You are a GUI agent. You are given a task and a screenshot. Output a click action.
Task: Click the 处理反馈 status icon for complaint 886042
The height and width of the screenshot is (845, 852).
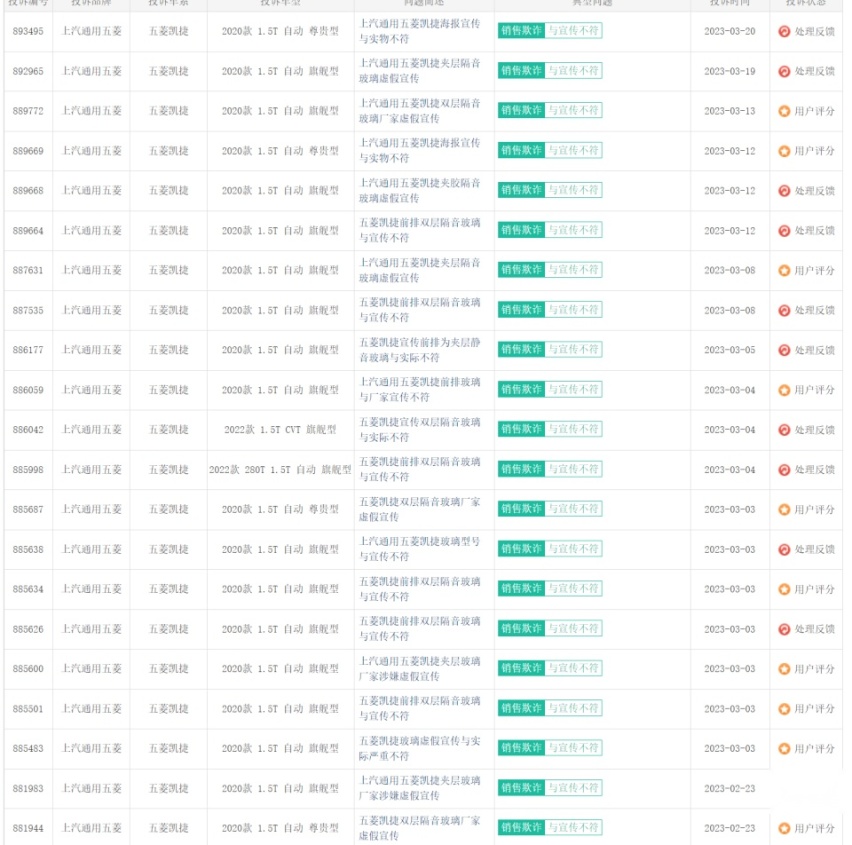784,430
